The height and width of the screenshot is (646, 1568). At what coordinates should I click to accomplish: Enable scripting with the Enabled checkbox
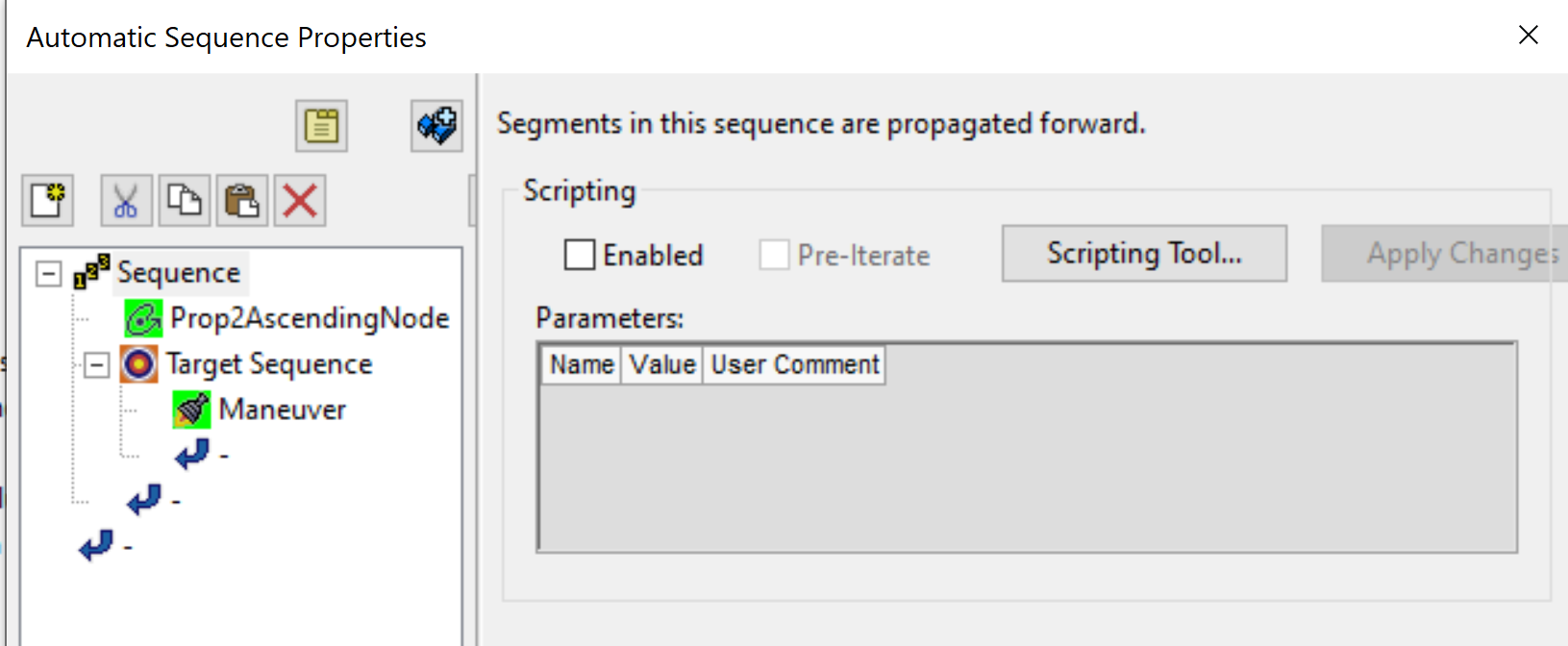pyautogui.click(x=579, y=255)
